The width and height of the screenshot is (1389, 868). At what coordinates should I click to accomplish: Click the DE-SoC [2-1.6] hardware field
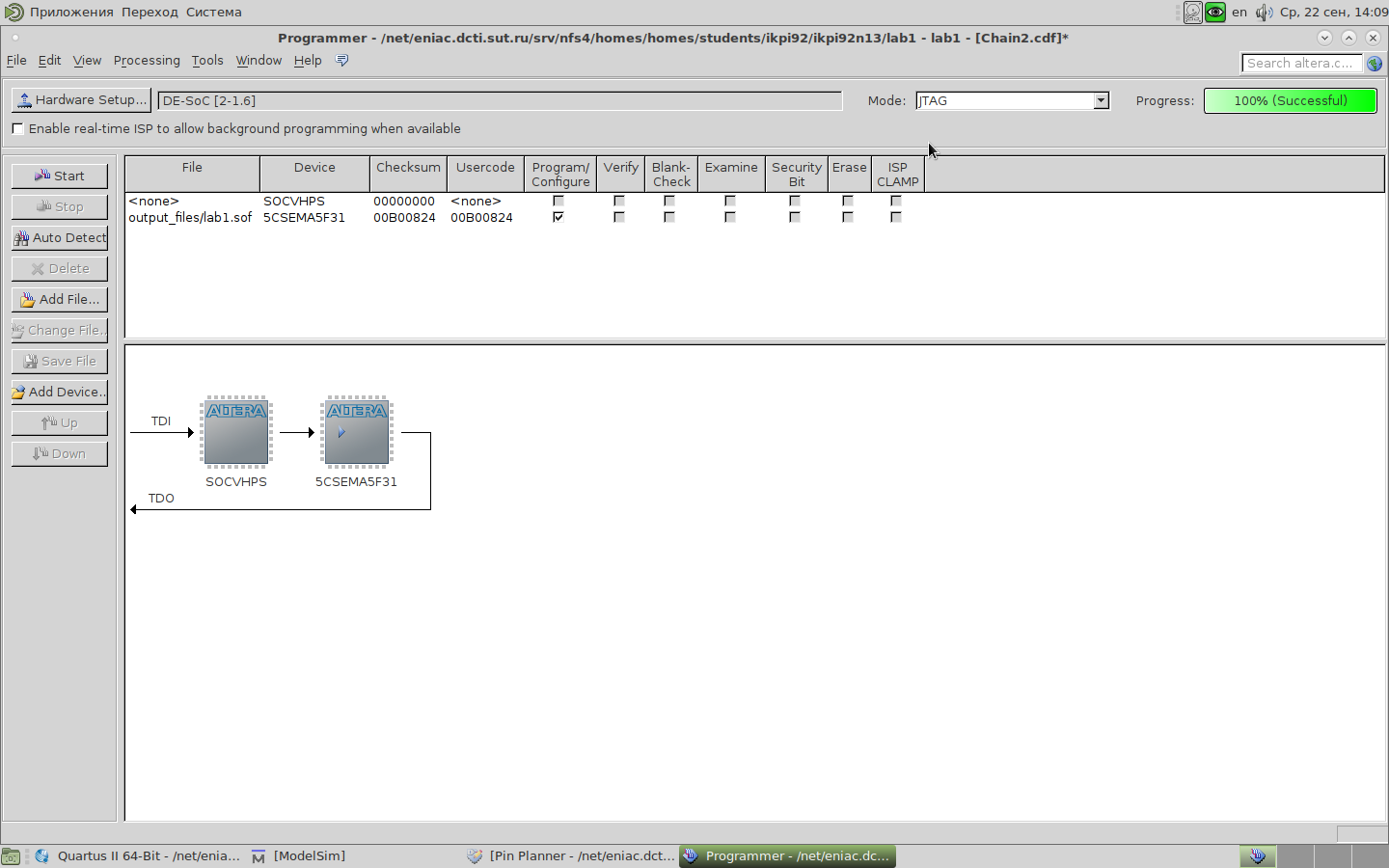pos(500,100)
